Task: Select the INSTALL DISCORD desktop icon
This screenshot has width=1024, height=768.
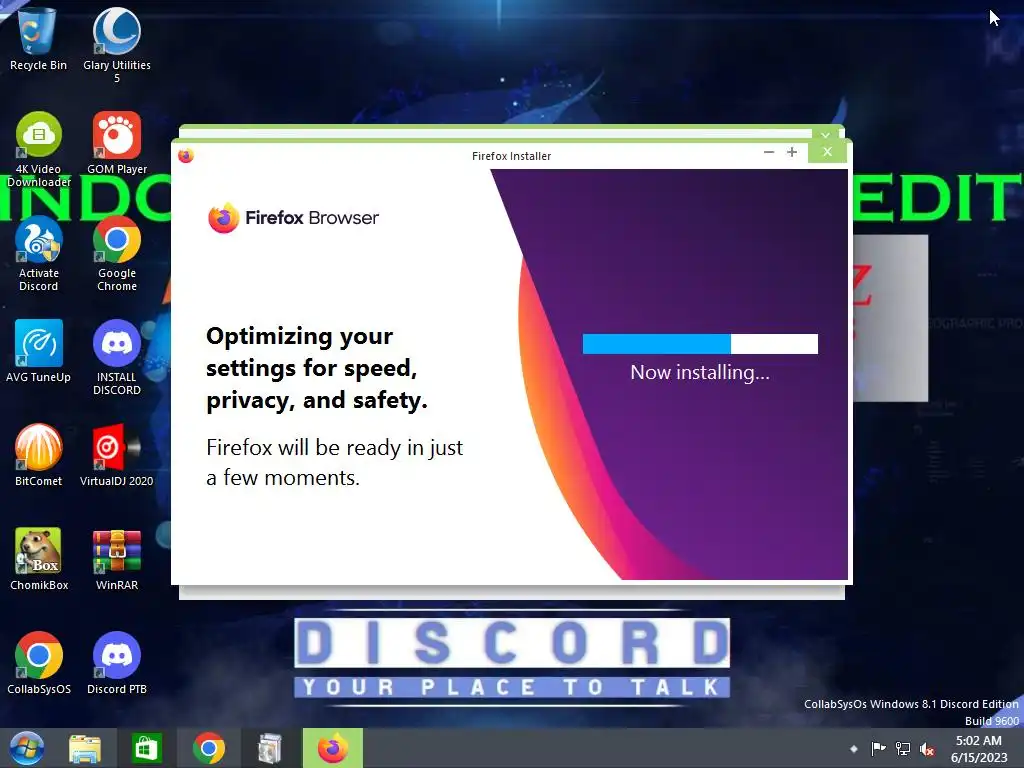Action: coord(117,357)
